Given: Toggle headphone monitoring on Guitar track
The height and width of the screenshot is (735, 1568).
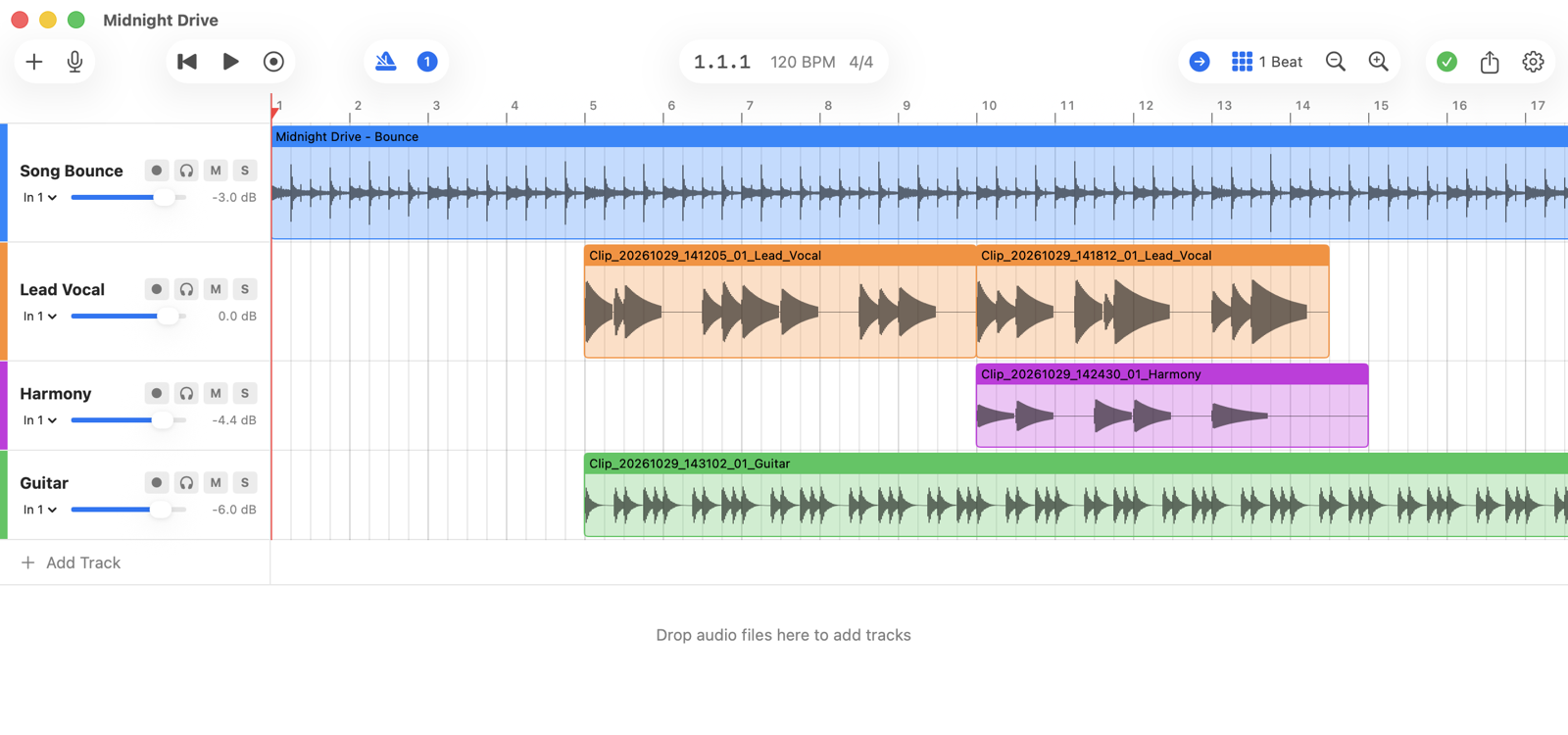Looking at the screenshot, I should (186, 482).
